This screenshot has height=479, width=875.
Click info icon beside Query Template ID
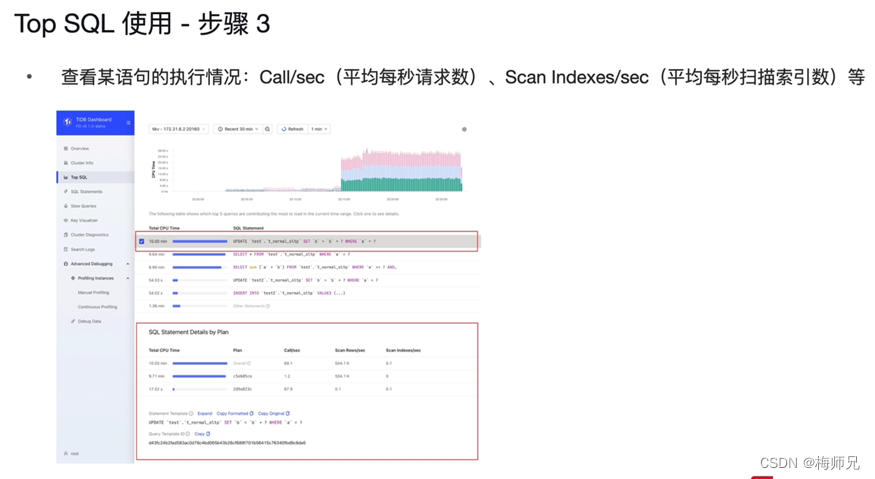(x=188, y=434)
